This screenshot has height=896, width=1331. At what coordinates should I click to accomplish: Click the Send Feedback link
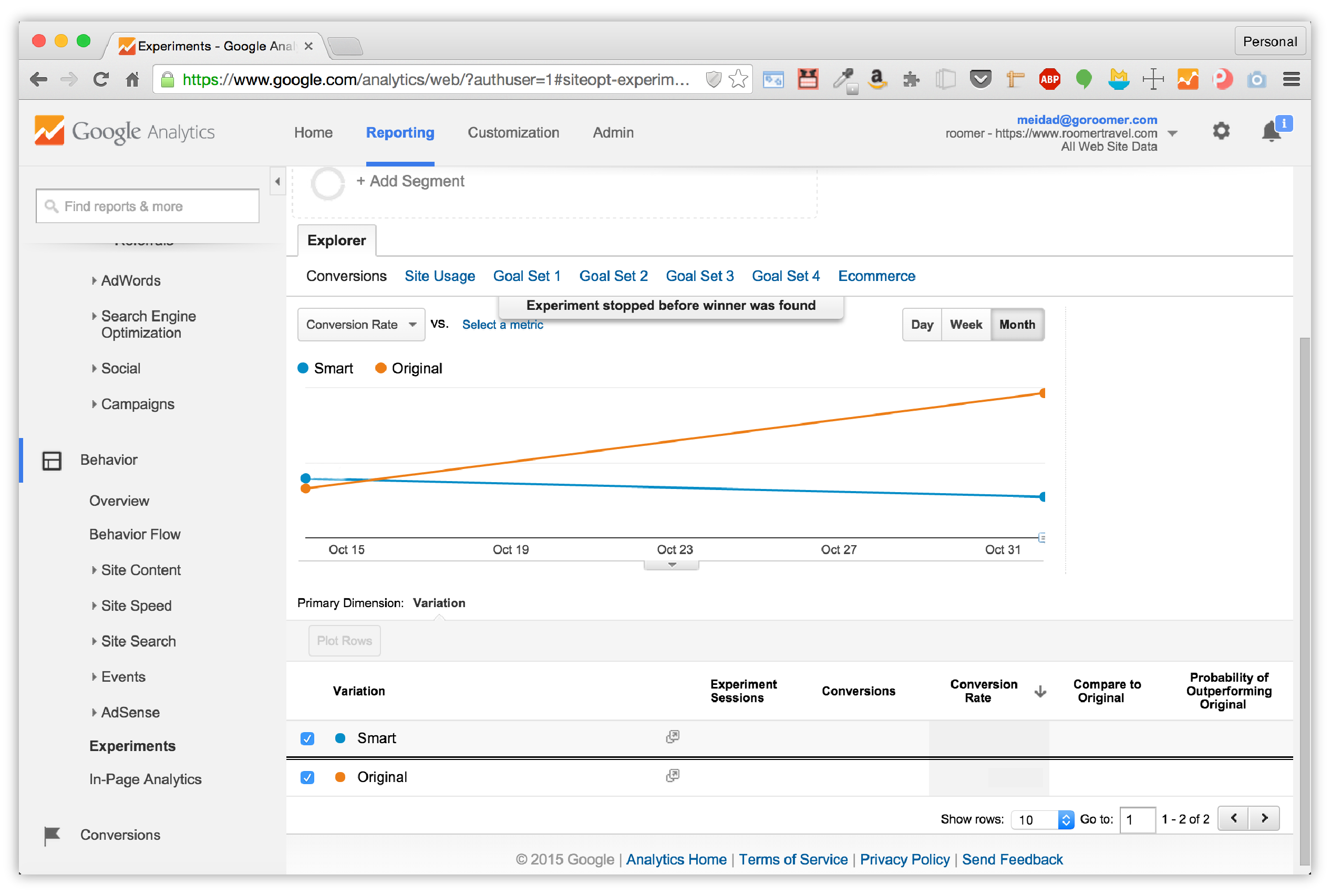(x=1012, y=859)
